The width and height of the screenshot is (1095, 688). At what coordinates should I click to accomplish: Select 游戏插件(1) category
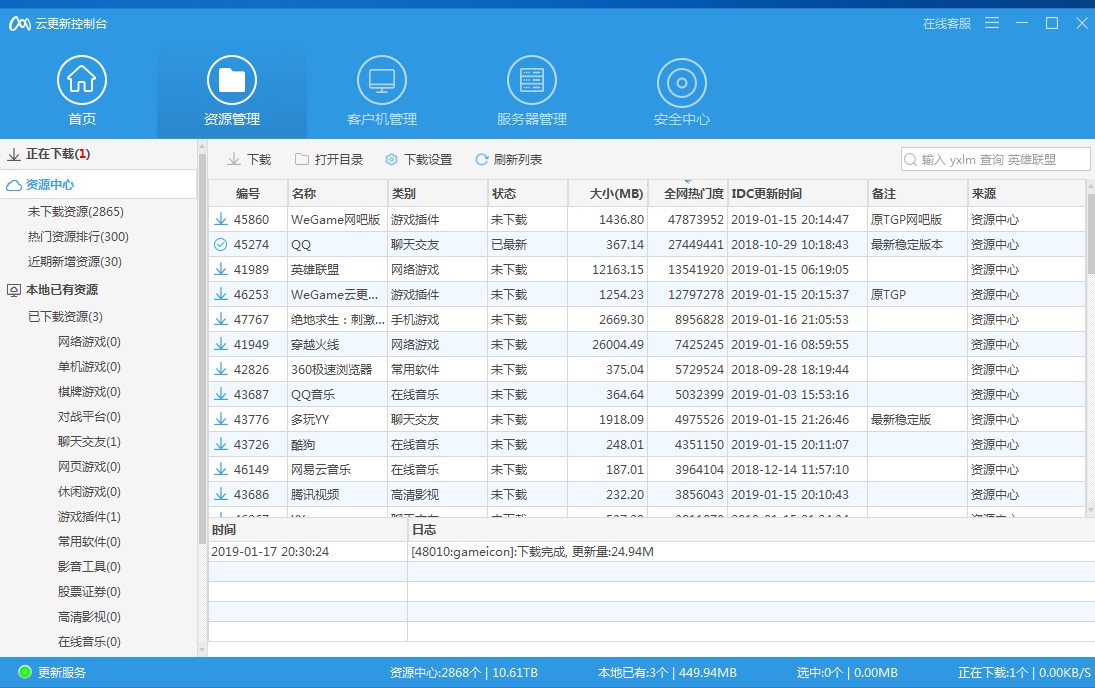(89, 517)
